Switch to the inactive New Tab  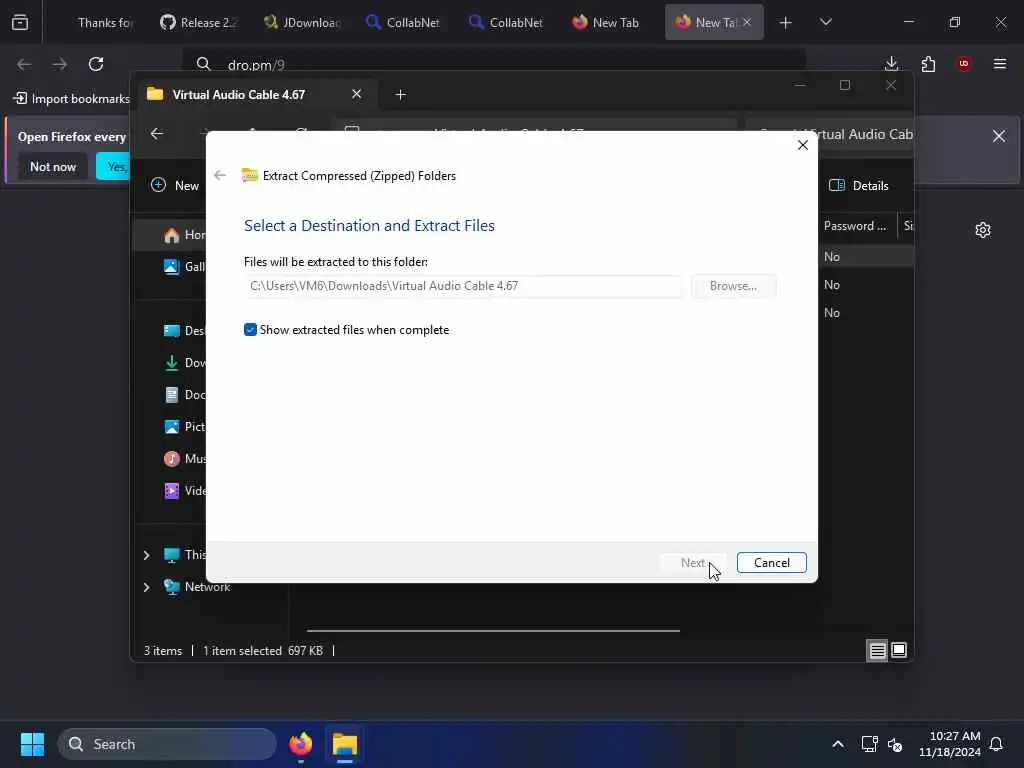coord(606,22)
